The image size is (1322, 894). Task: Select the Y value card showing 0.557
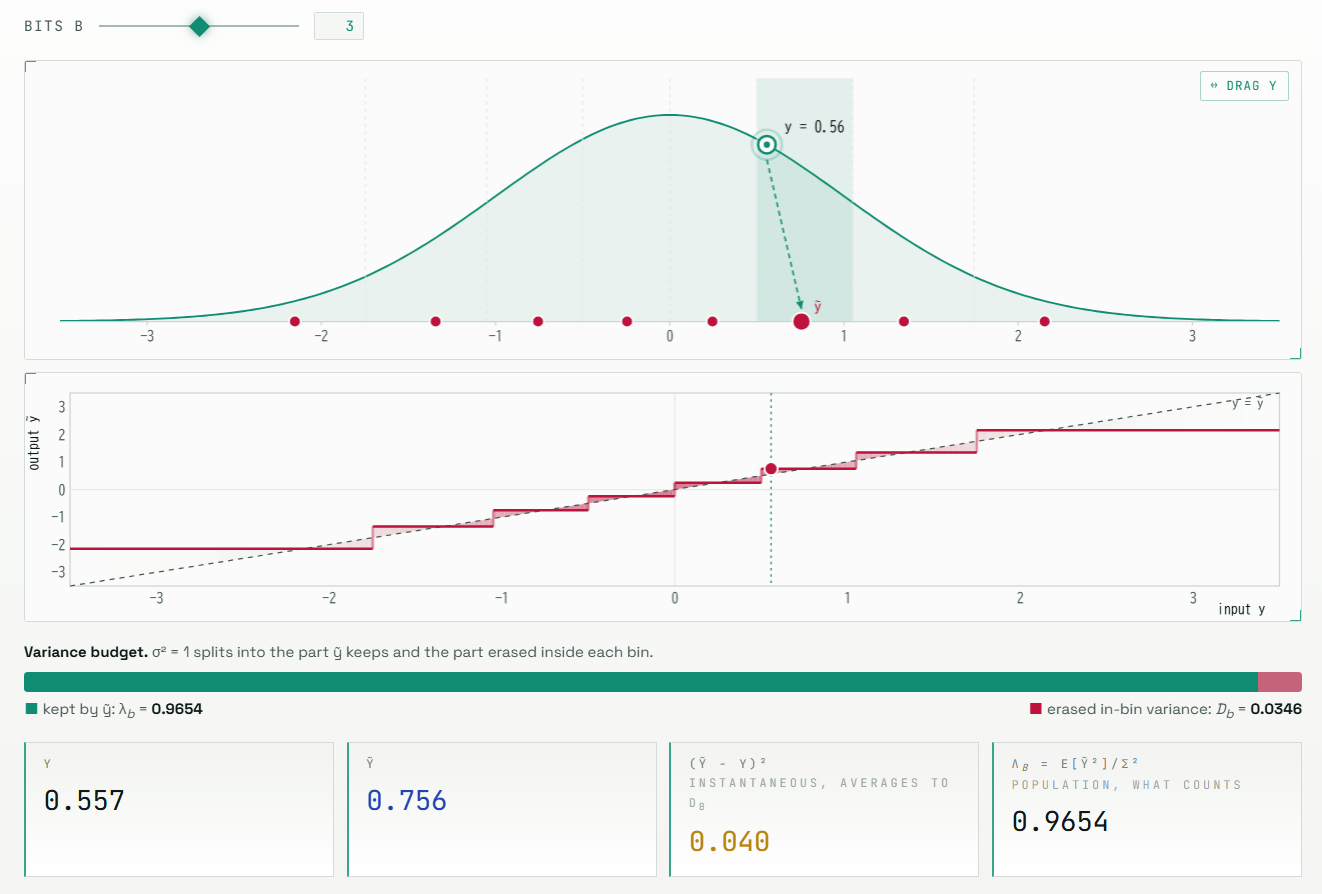(179, 809)
